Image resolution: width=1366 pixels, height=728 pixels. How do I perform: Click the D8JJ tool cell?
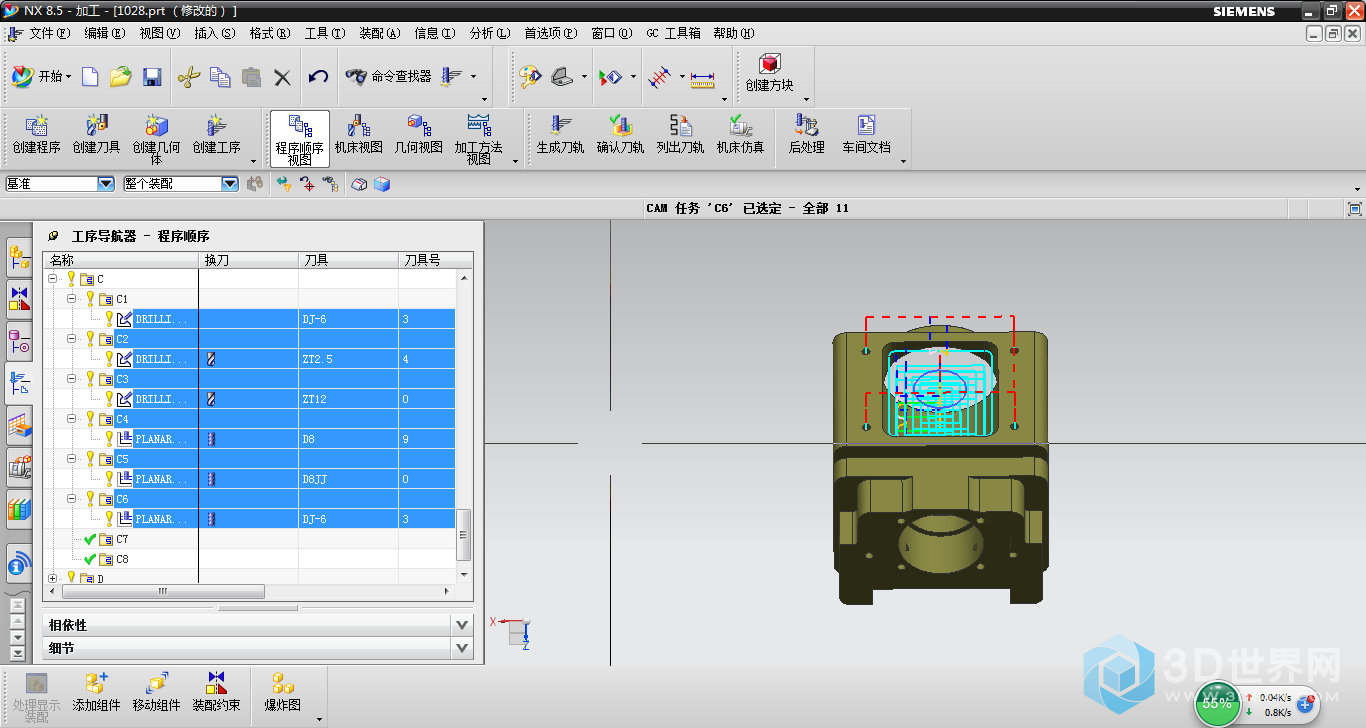click(348, 479)
